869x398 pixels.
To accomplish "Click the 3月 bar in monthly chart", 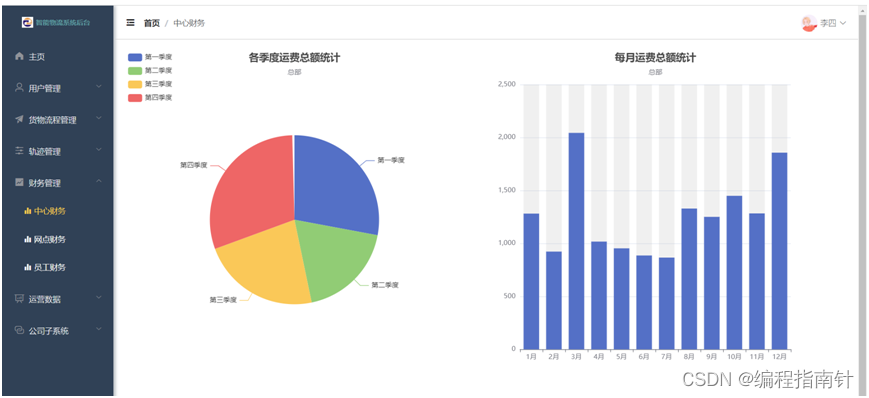I will pyautogui.click(x=576, y=241).
